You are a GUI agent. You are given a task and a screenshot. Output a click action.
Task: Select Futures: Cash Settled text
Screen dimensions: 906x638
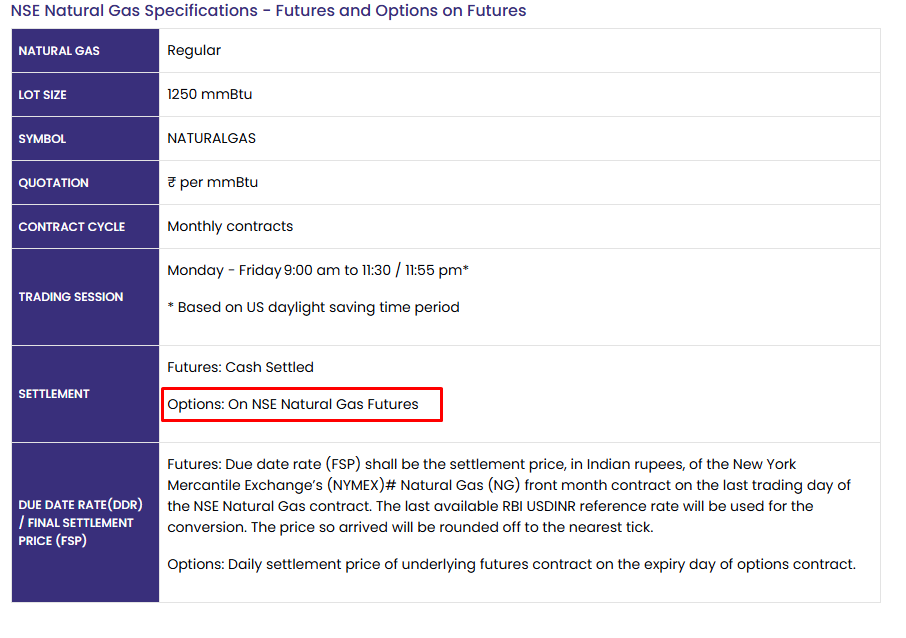click(x=240, y=367)
